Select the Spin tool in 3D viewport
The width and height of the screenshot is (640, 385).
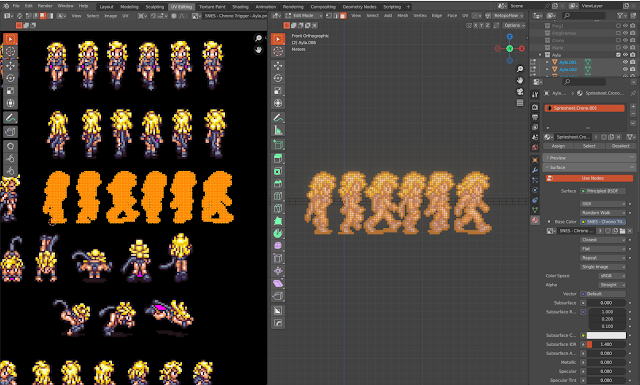278,234
